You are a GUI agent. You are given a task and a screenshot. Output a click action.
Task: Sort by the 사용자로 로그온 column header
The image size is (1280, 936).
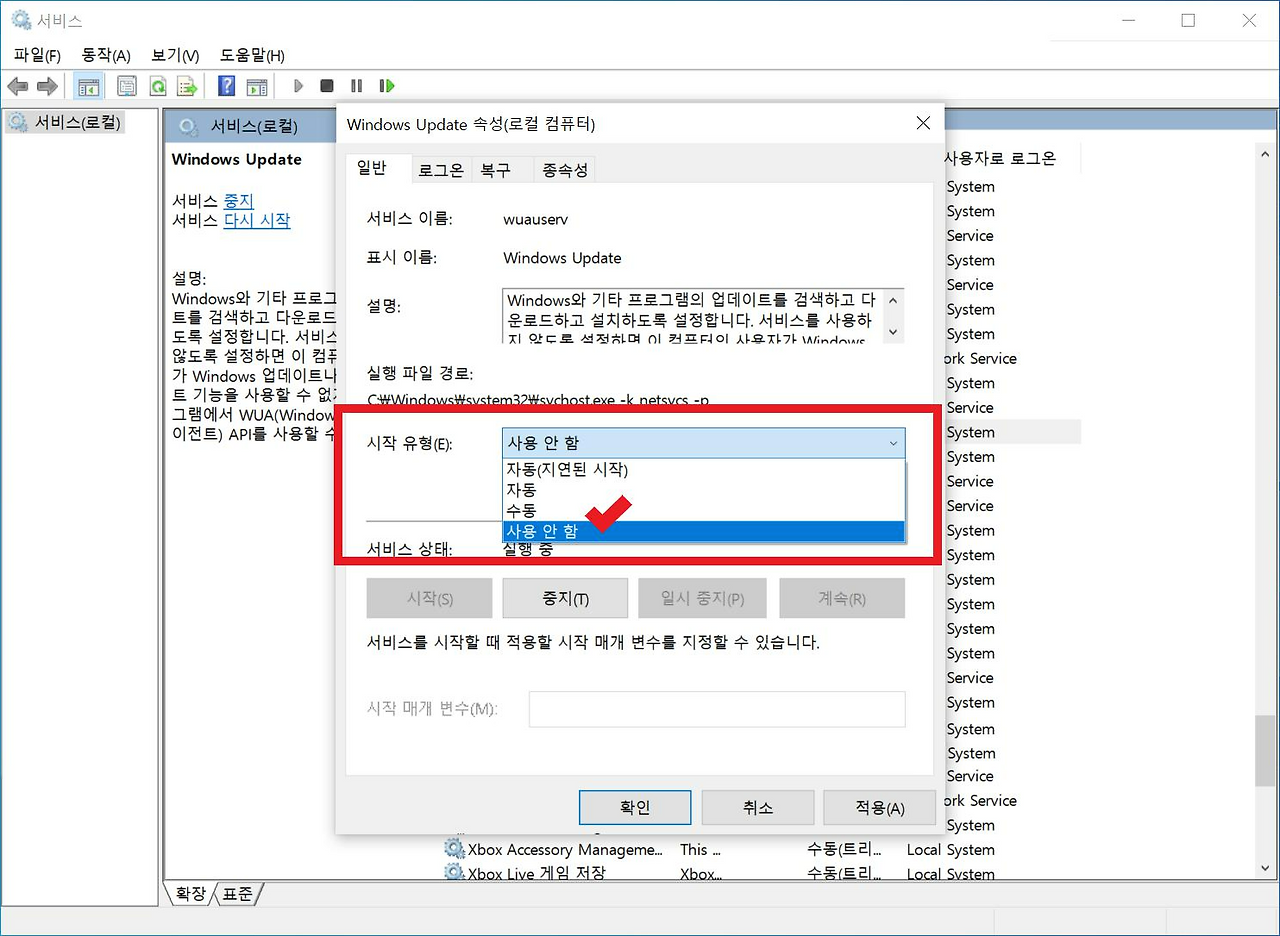pyautogui.click(x=1000, y=158)
